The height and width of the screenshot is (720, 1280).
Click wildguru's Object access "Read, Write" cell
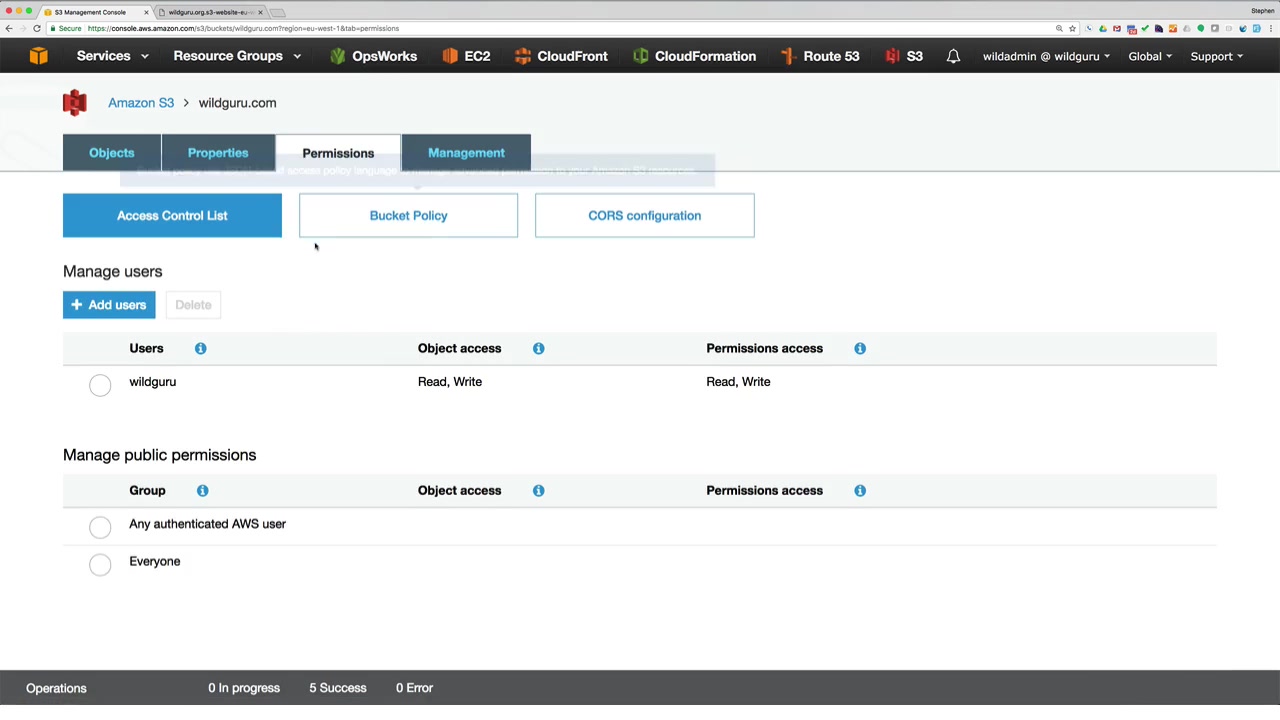coord(450,382)
